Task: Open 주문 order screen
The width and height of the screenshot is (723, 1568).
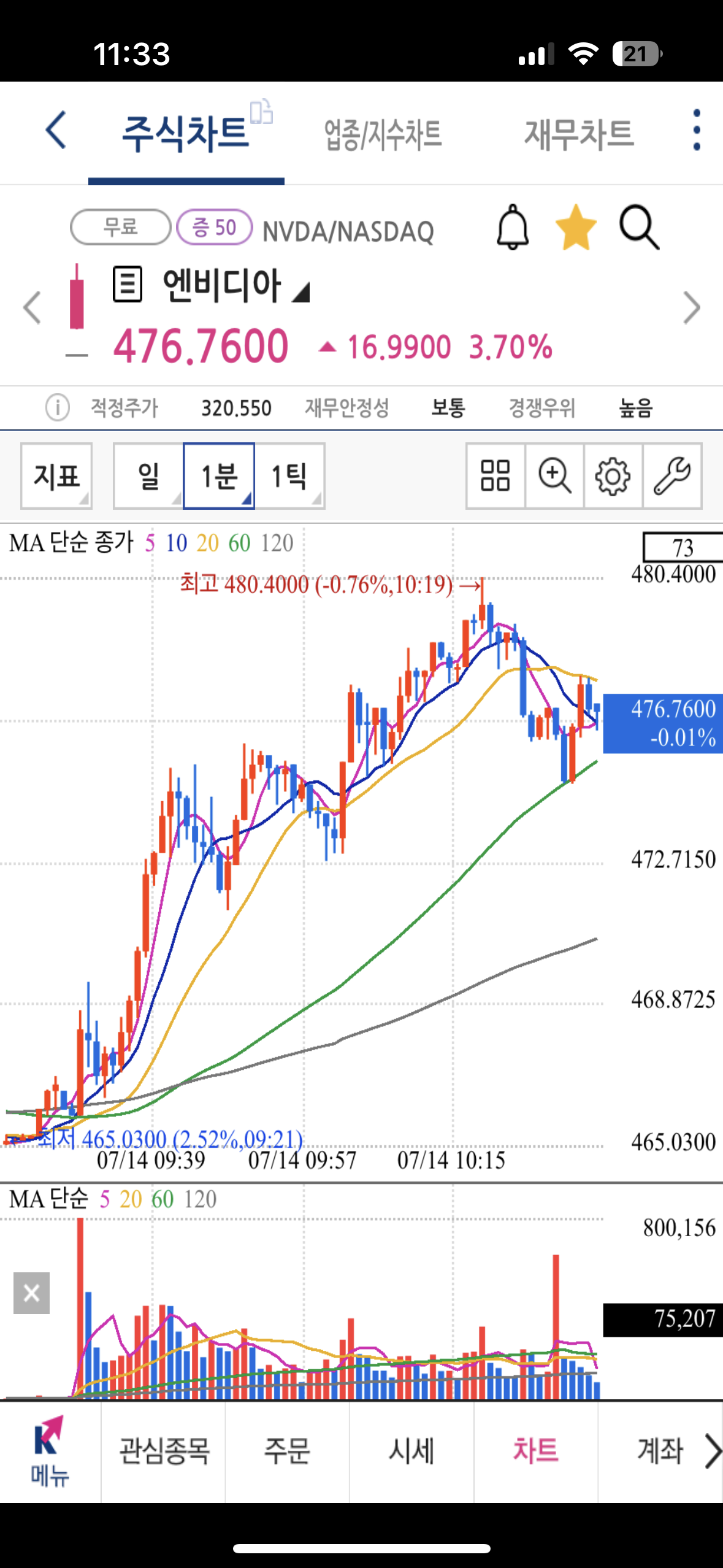Action: tap(287, 1451)
